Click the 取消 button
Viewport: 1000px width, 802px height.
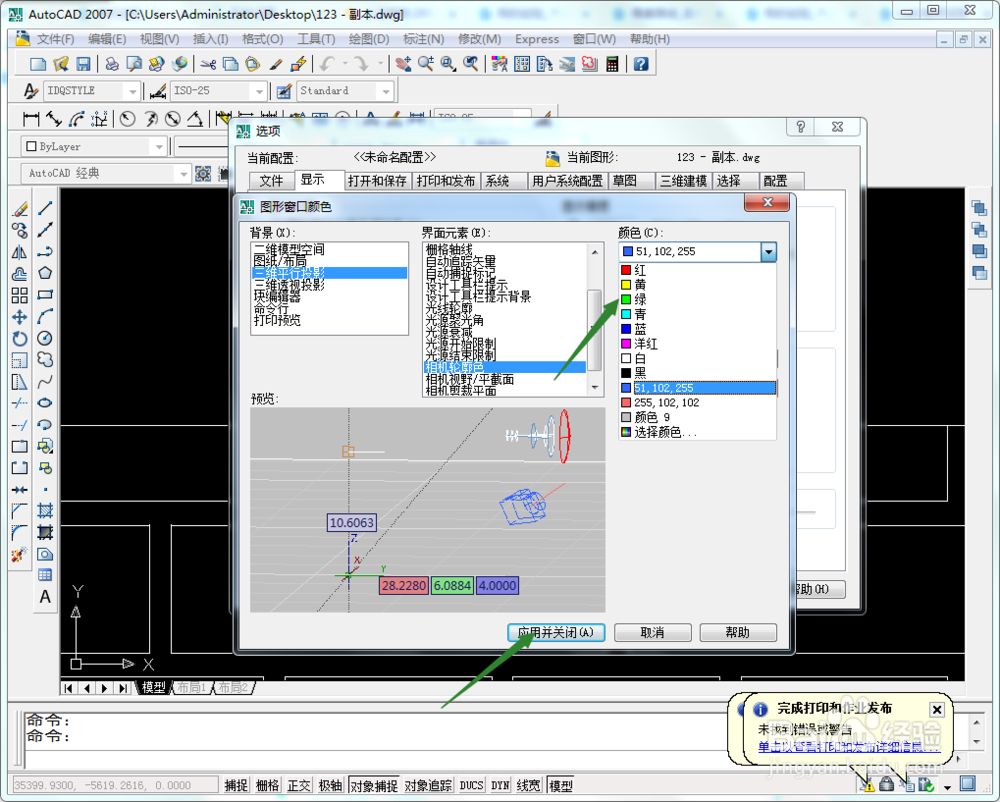tap(652, 632)
